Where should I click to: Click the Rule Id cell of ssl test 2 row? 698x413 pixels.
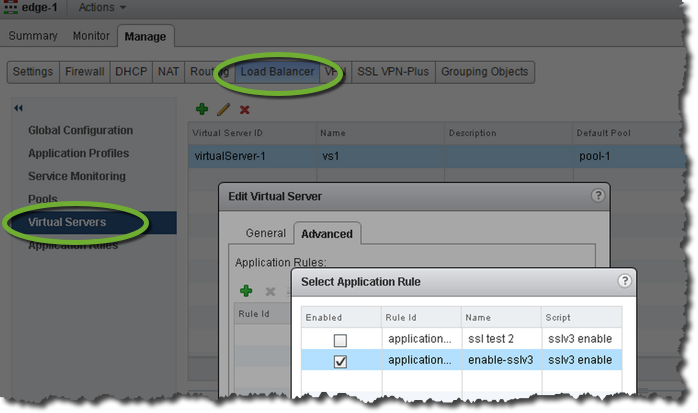click(421, 339)
